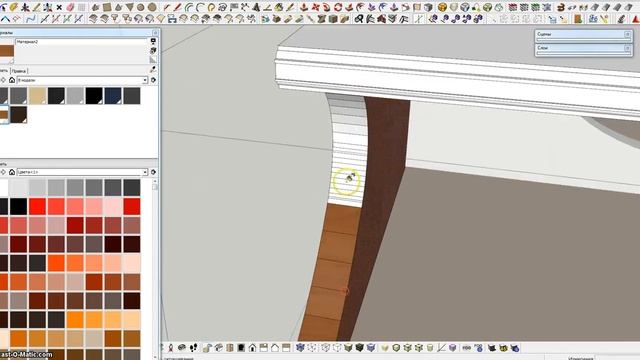Image resolution: width=640 pixels, height=360 pixels.
Task: Click the black arch curve icon
Action: (x=5, y=19)
